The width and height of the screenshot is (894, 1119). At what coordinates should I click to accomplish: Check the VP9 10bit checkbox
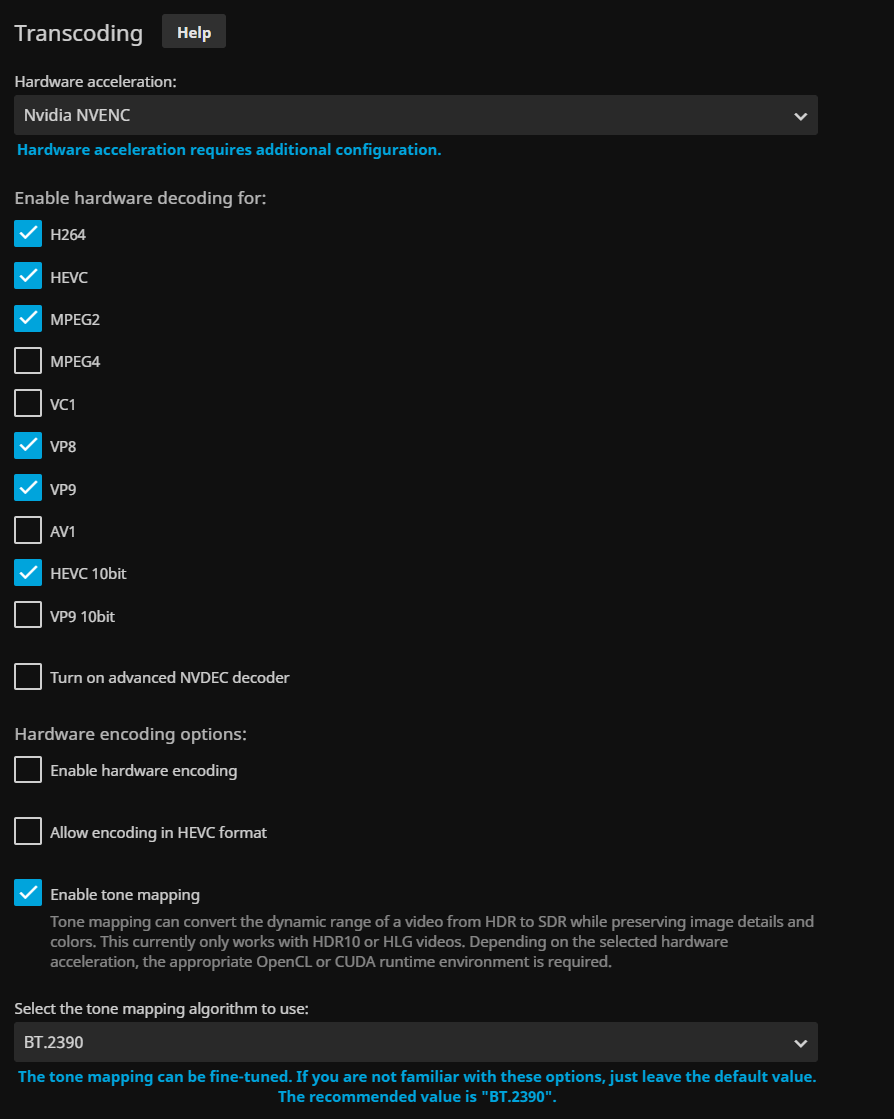click(28, 616)
